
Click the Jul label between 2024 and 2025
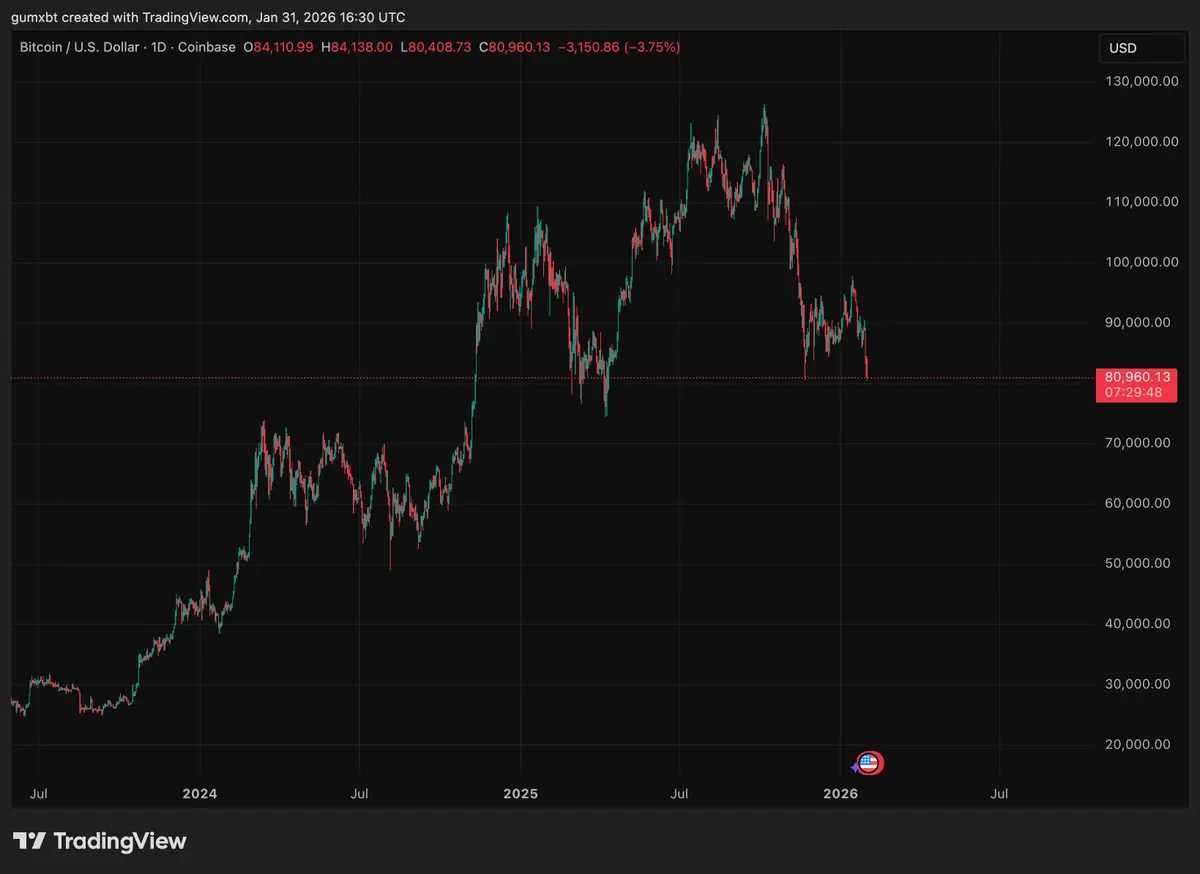click(x=359, y=794)
